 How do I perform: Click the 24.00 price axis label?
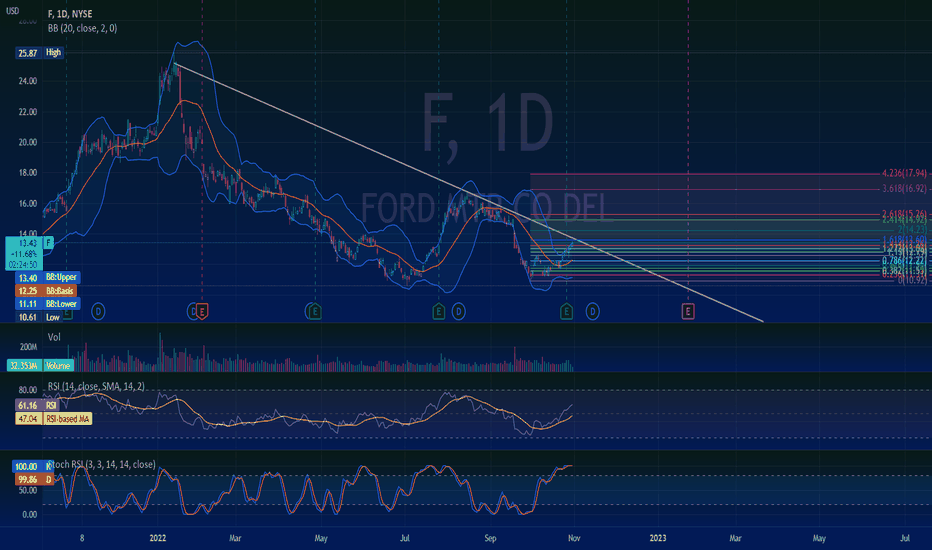point(27,81)
